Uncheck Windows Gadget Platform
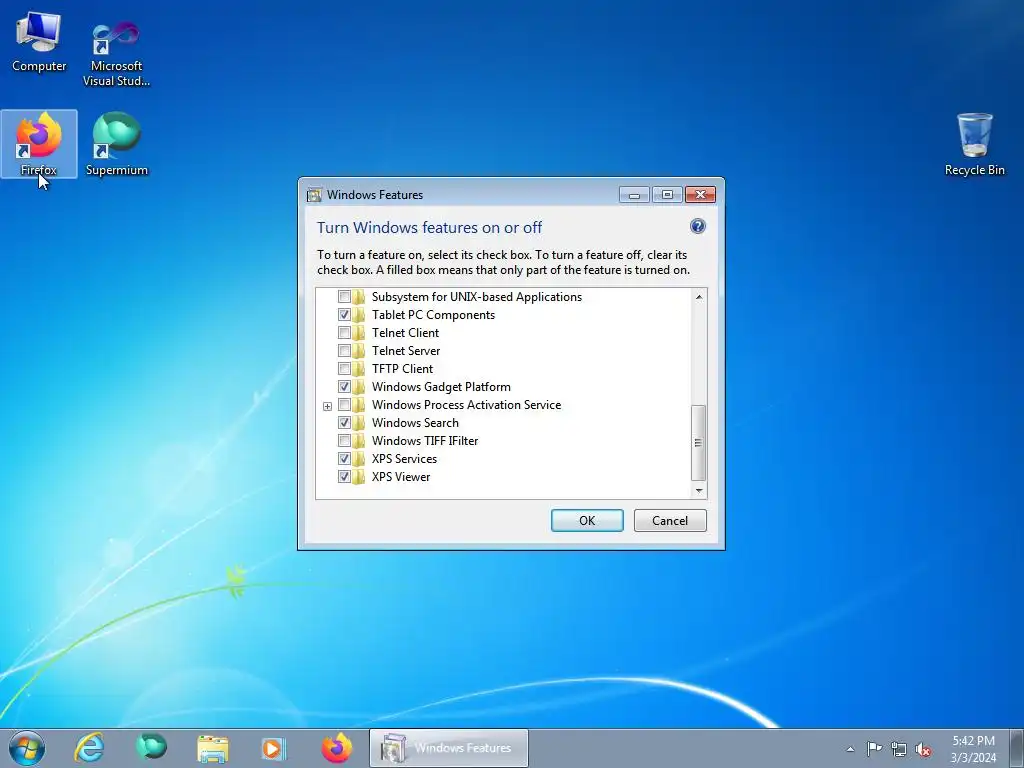 click(x=344, y=387)
